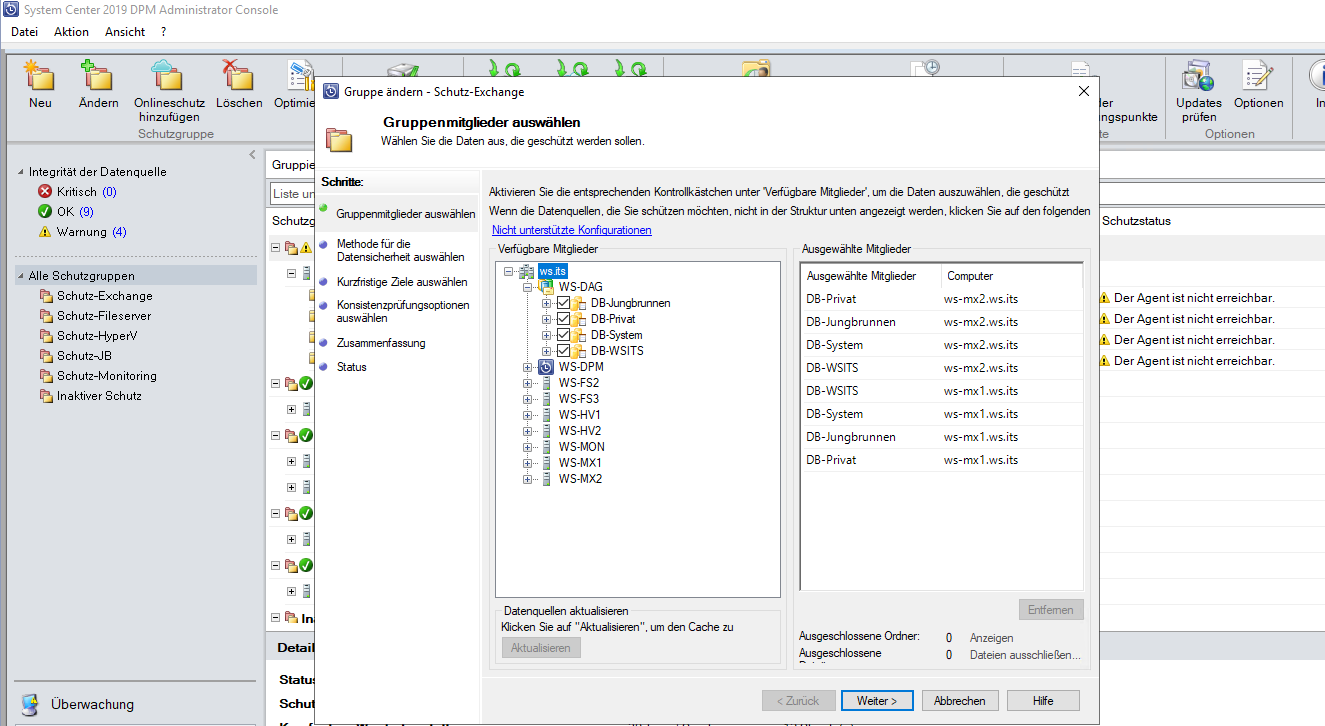This screenshot has width=1325, height=726.
Task: Click Dateien ausschließen... link
Action: pyautogui.click(x=1025, y=656)
